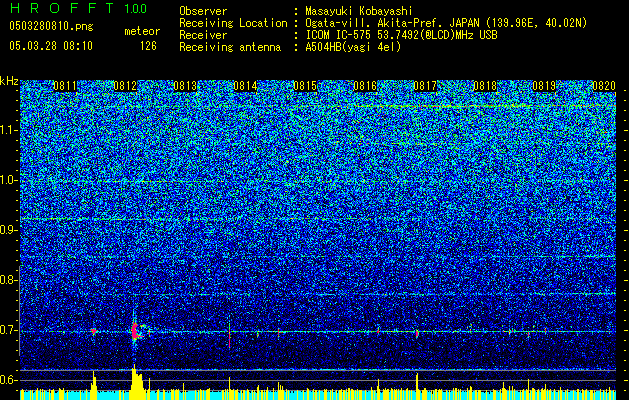Click the 0817 time marker
Screen dimensions: 629x400
tap(425, 86)
